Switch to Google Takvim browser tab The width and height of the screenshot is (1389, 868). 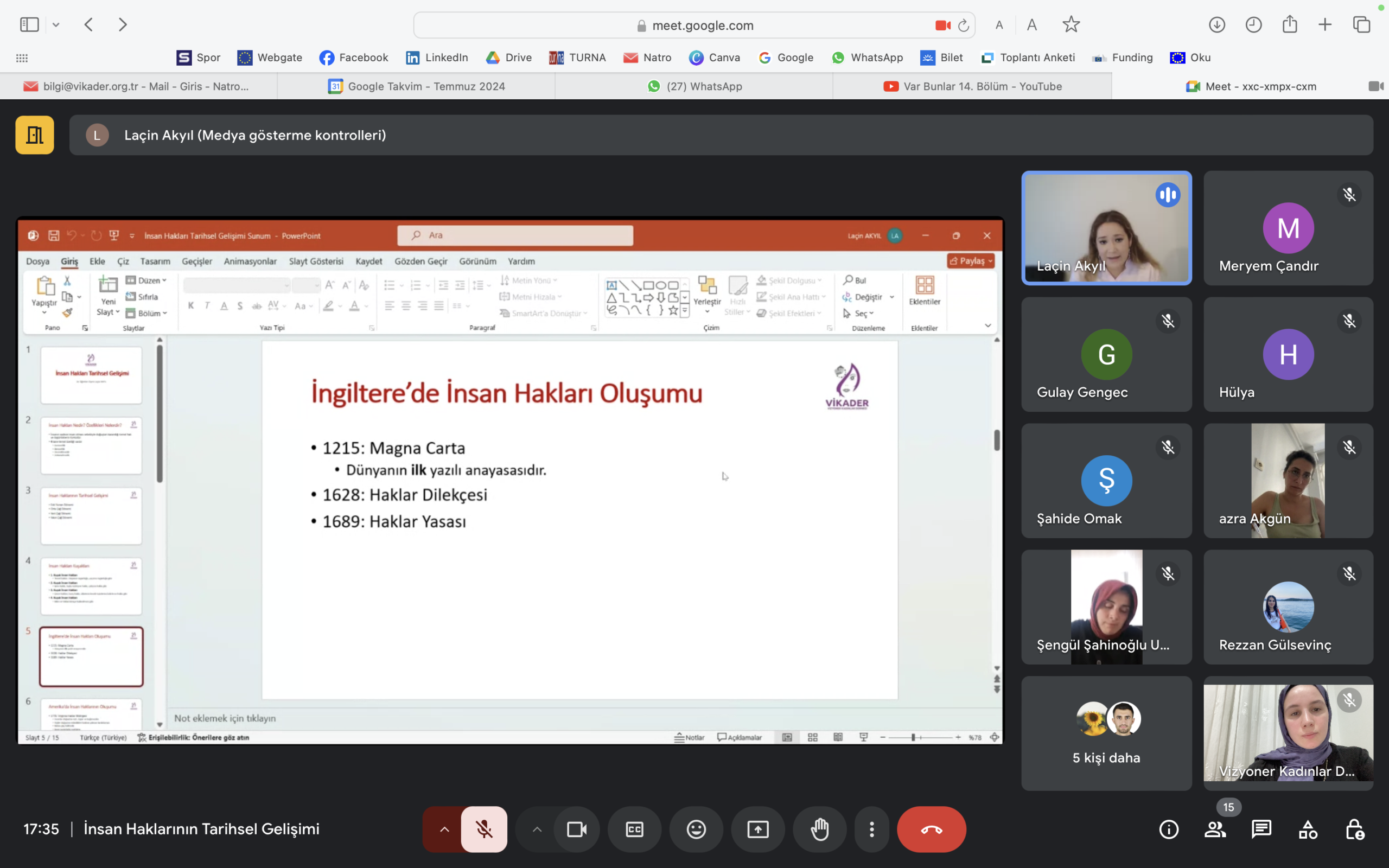[416, 86]
